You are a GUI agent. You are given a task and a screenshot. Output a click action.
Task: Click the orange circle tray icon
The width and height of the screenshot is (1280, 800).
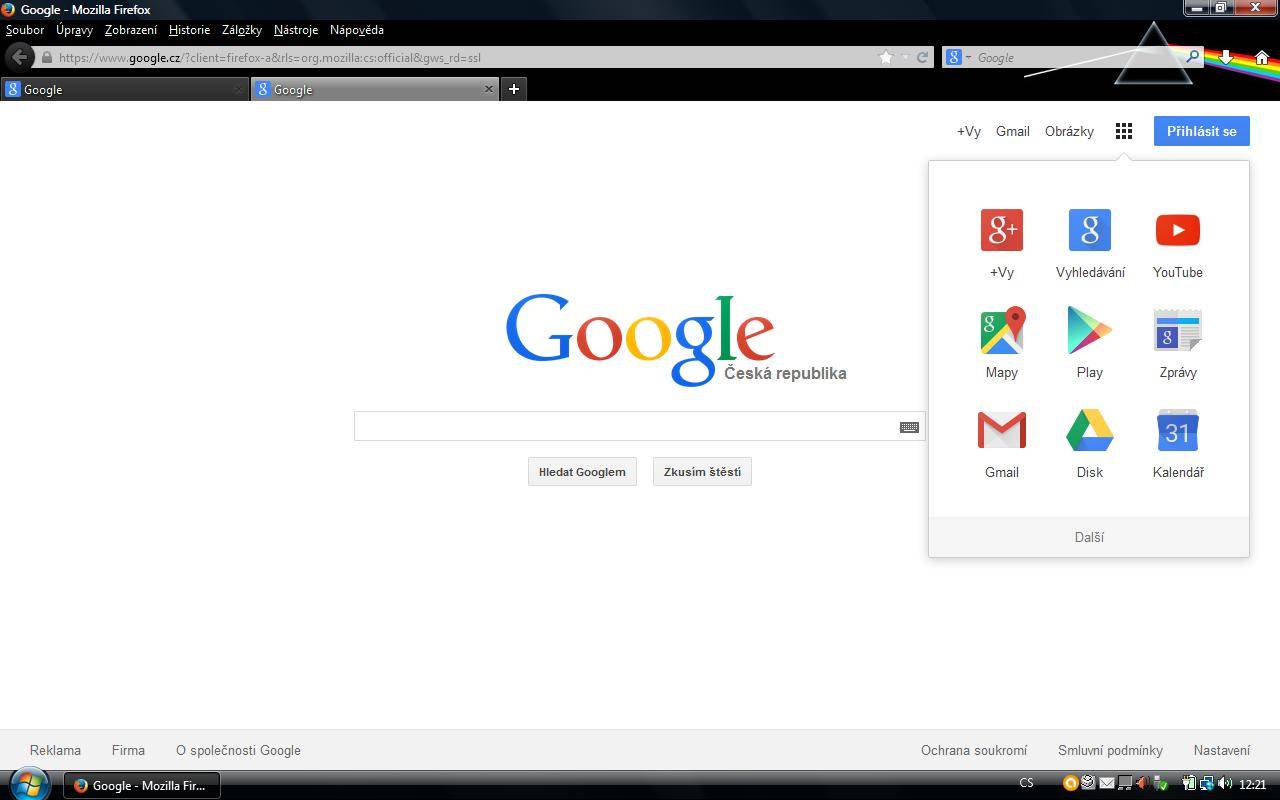[x=1070, y=784]
